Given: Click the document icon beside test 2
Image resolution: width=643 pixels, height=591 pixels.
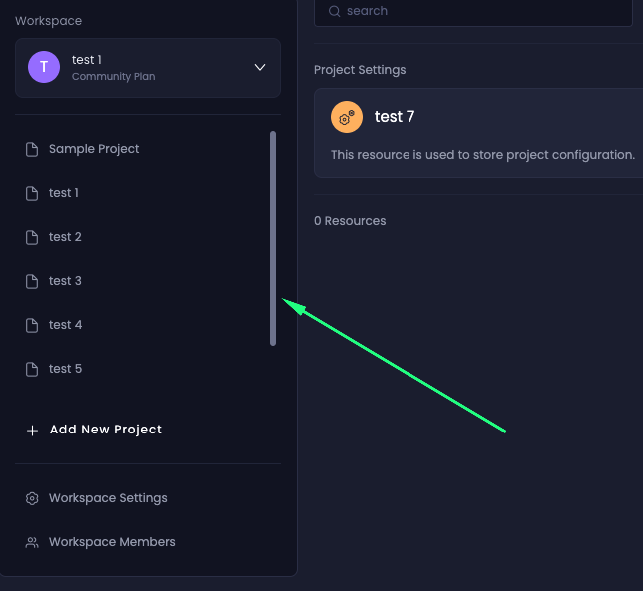Looking at the screenshot, I should coord(32,237).
